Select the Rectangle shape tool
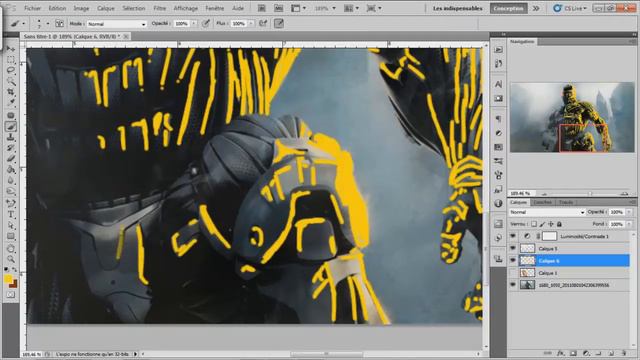640x360 pixels. (x=11, y=236)
